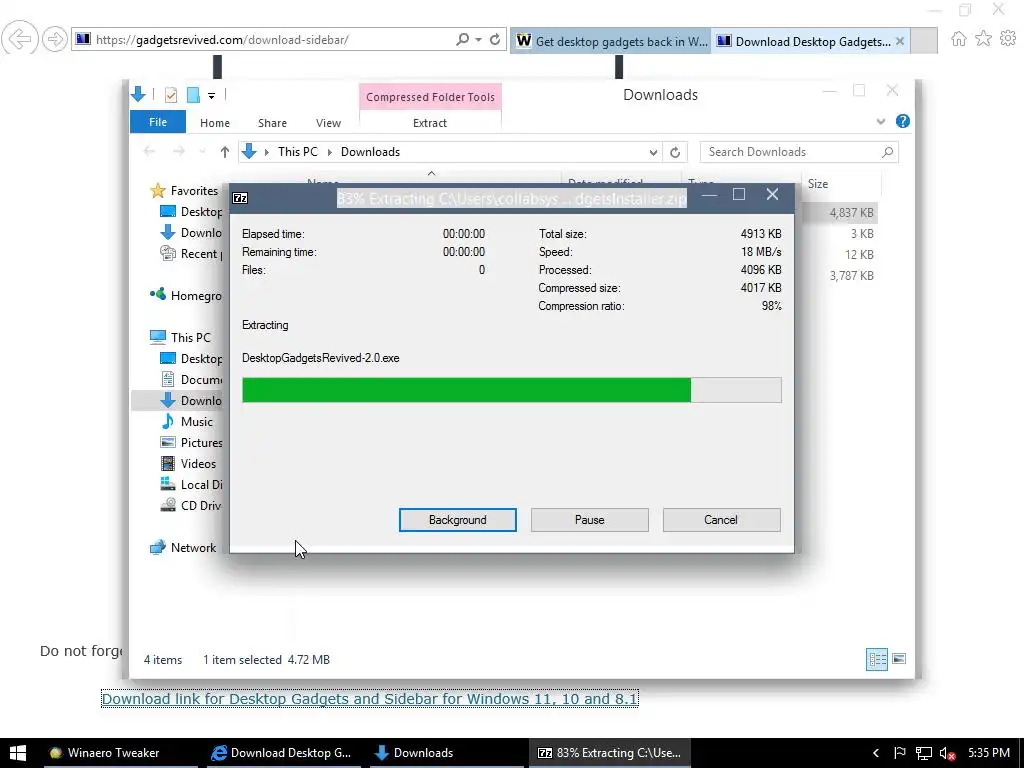Click Downloads in address breadcrumb
This screenshot has height=768, width=1024.
pyautogui.click(x=370, y=152)
